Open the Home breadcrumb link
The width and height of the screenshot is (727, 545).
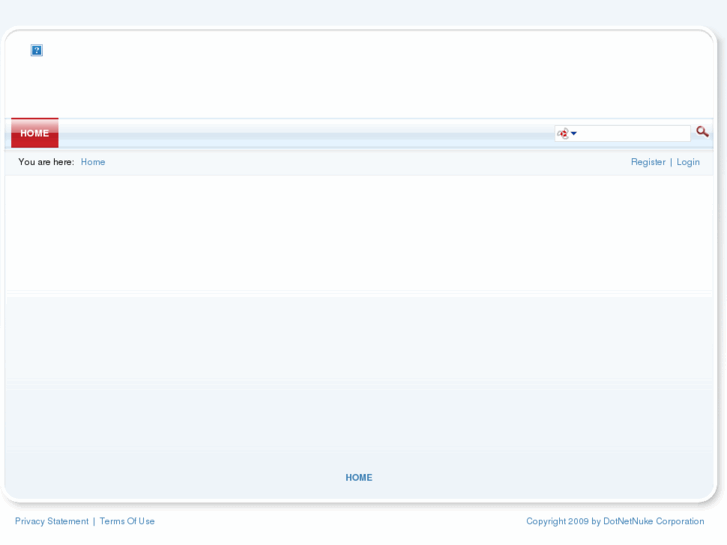[93, 162]
